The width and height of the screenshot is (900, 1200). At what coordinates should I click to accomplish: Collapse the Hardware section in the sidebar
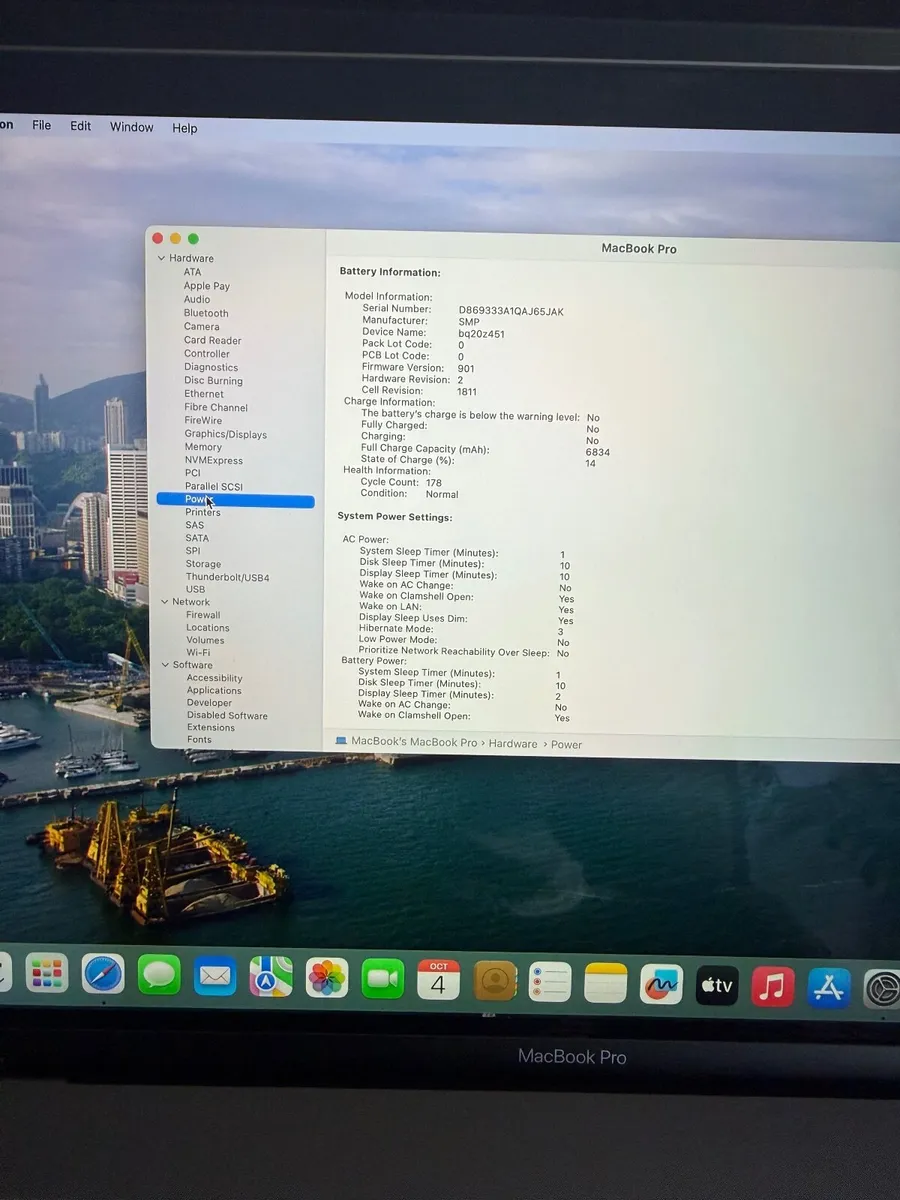[x=162, y=258]
